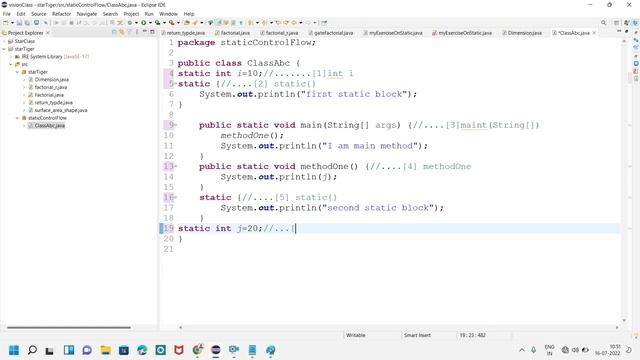Screen dimensions: 640x360
Task: Open the Navigate menu
Action: [87, 14]
